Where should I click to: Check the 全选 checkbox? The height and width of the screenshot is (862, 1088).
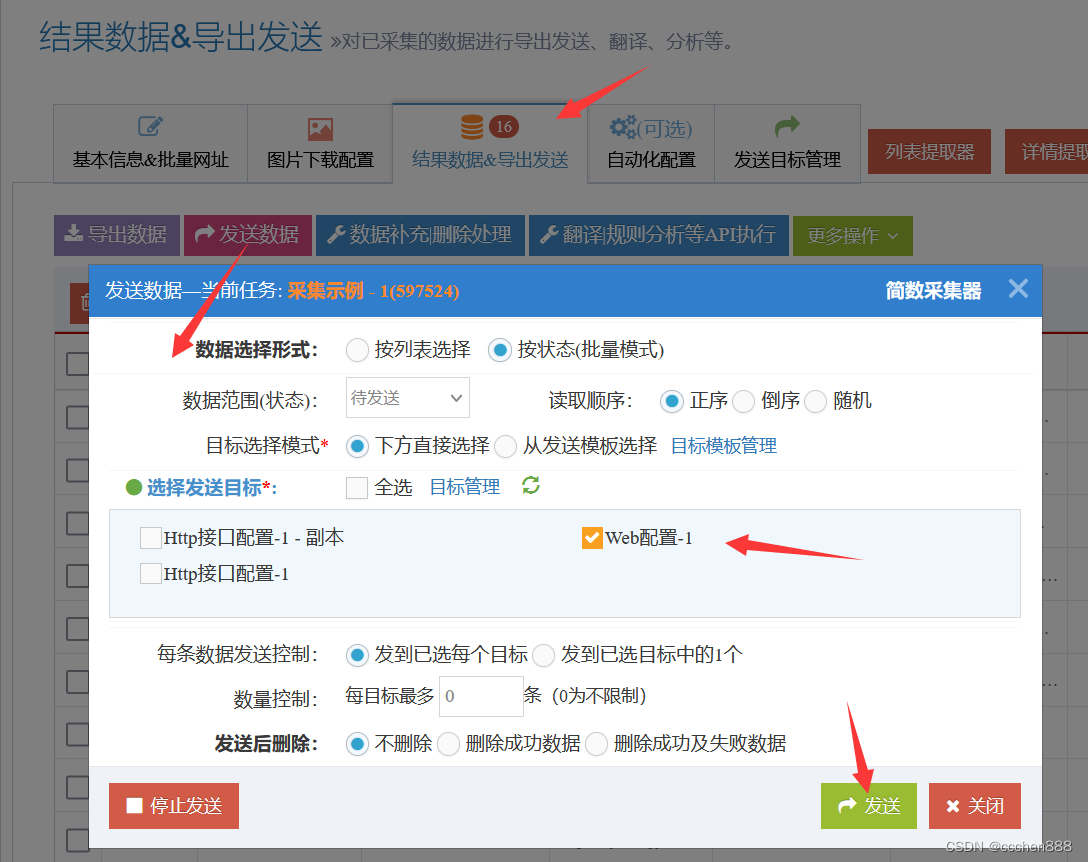[357, 487]
